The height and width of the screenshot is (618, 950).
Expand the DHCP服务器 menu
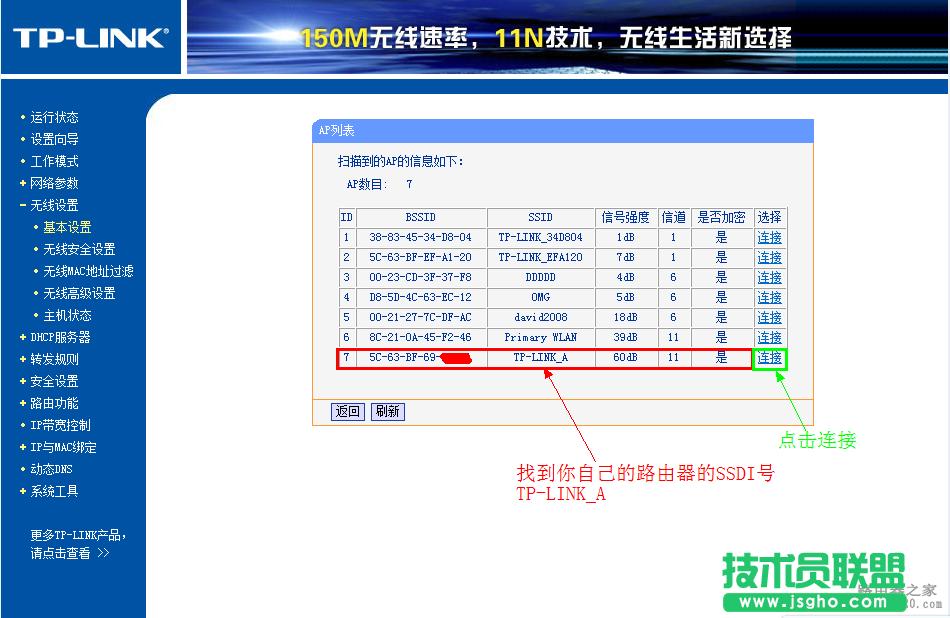[x=59, y=337]
